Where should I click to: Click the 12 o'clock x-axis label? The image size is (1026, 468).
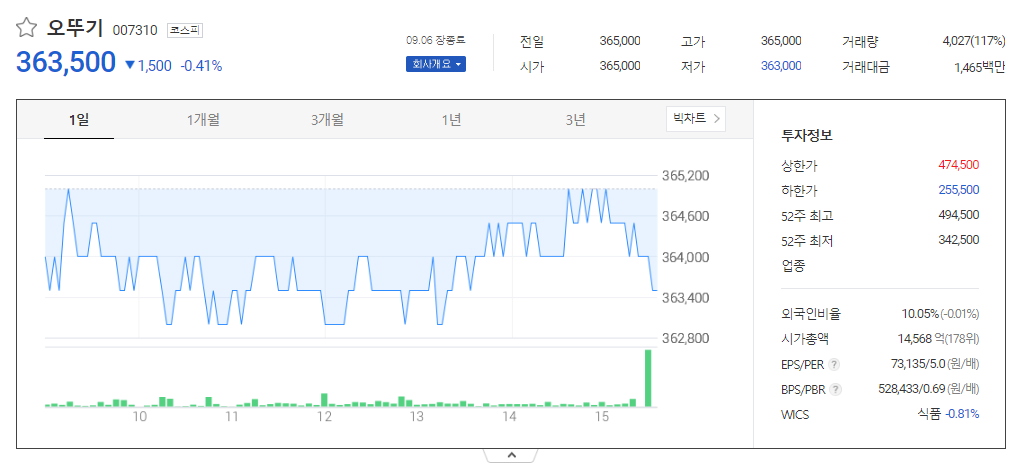pos(324,417)
